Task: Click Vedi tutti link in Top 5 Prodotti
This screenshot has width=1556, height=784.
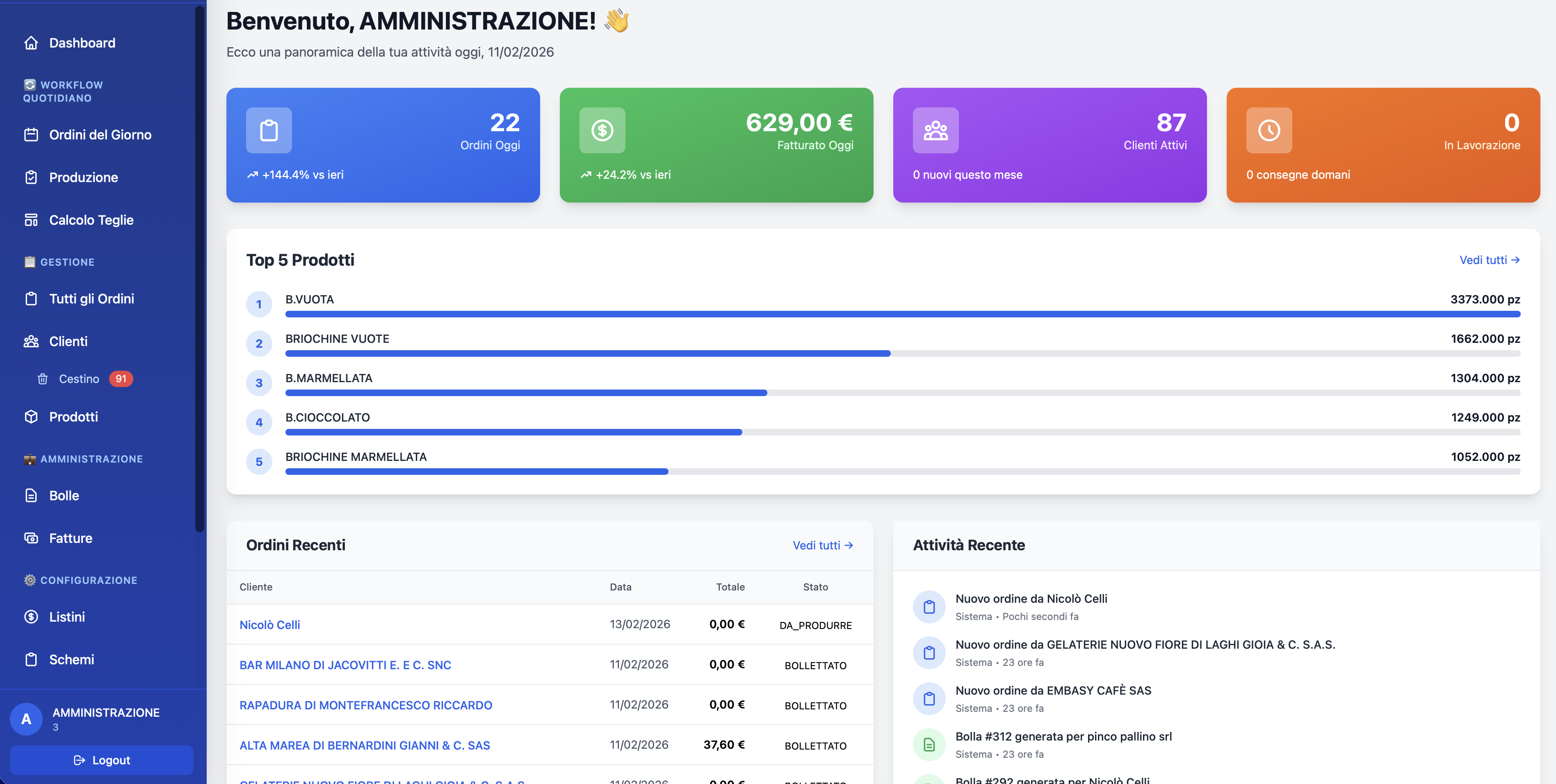Action: click(1489, 260)
